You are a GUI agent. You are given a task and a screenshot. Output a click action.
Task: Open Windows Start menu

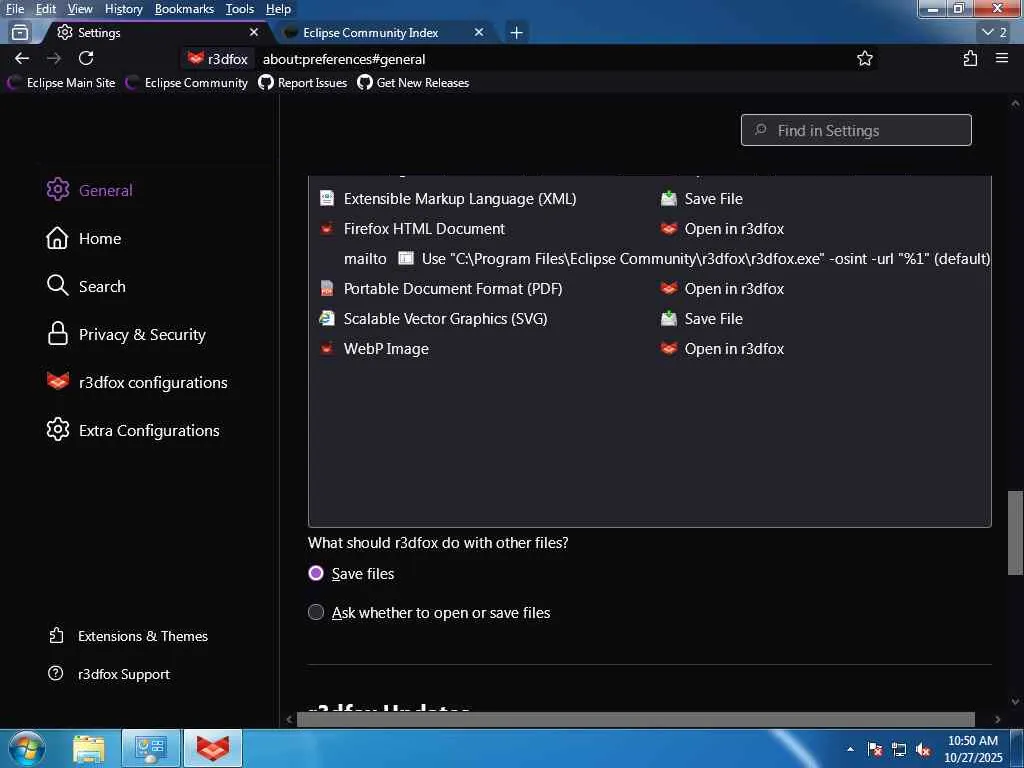click(27, 749)
